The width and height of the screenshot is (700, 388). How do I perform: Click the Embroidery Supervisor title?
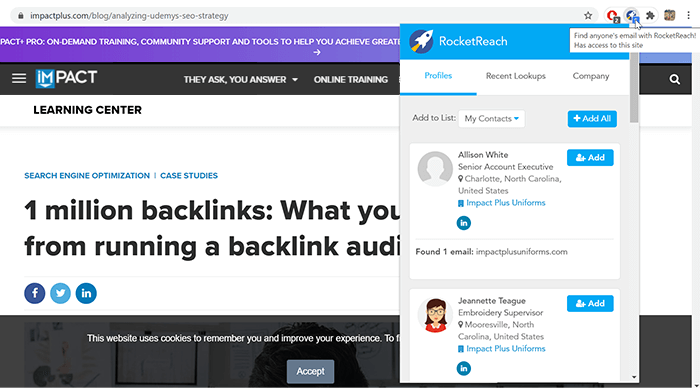pyautogui.click(x=500, y=313)
